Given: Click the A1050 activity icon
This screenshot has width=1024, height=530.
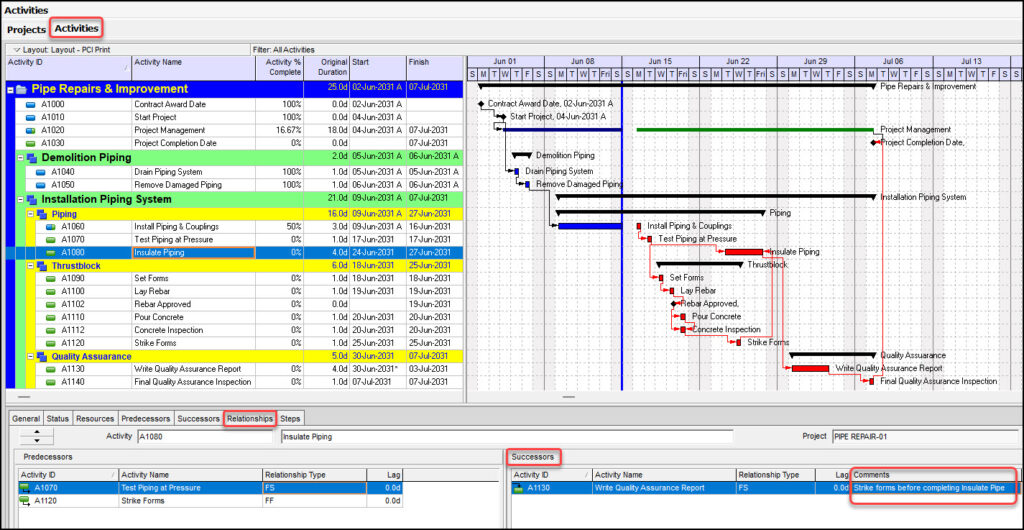Looking at the screenshot, I should [x=40, y=185].
